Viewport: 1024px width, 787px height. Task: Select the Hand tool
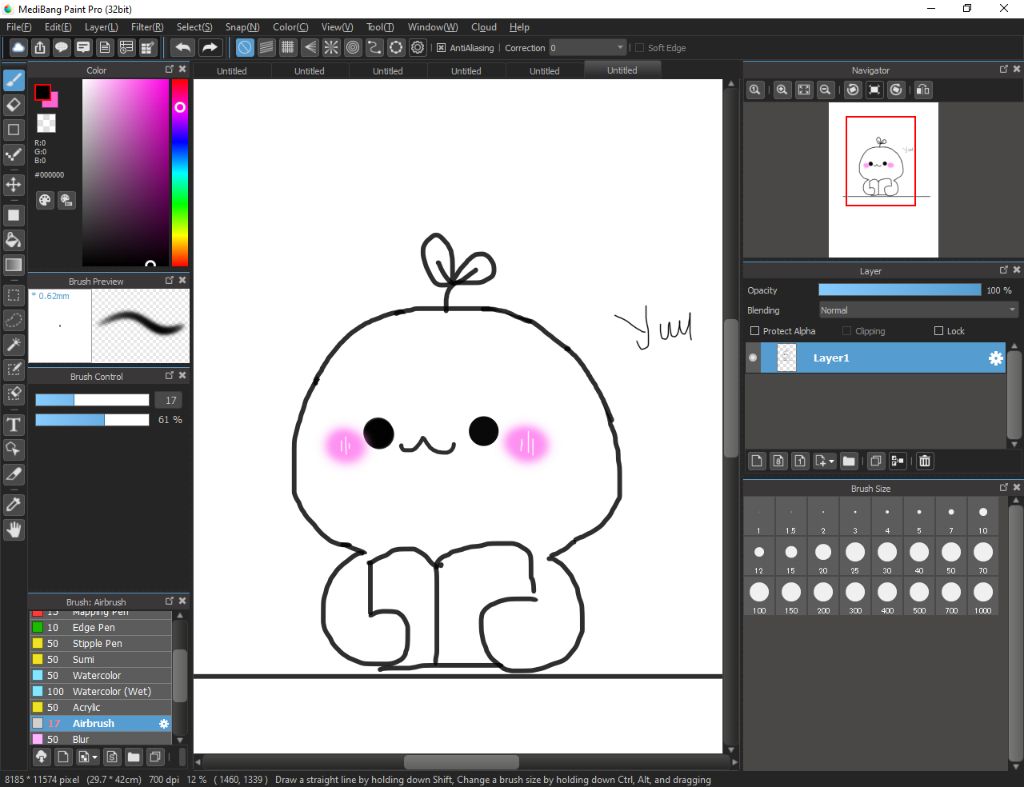point(14,530)
